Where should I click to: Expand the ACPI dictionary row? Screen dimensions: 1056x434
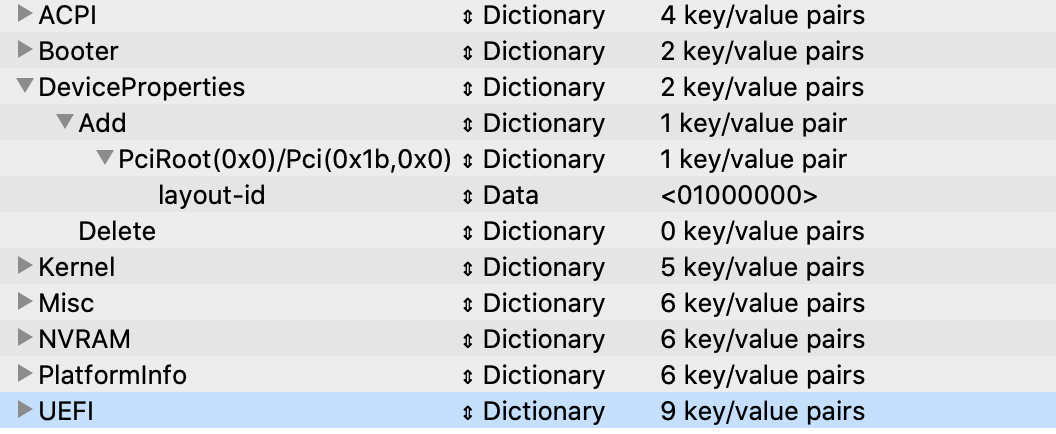tap(25, 13)
